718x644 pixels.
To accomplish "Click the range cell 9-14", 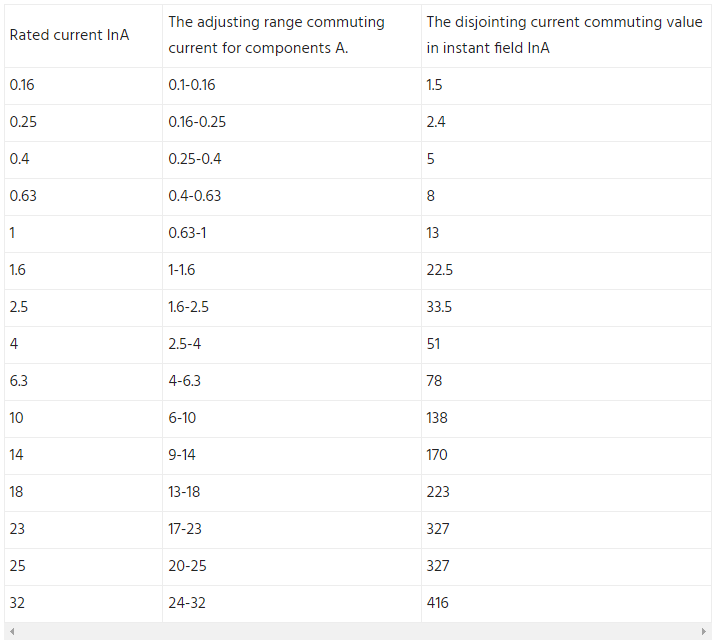I will pos(292,456).
